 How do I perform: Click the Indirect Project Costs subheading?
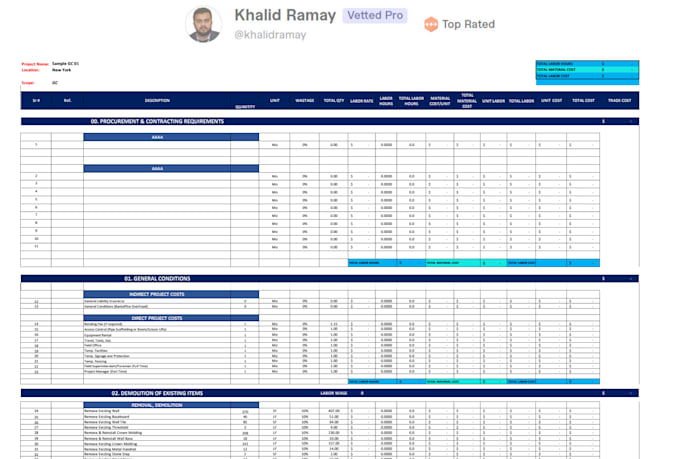pyautogui.click(x=157, y=294)
